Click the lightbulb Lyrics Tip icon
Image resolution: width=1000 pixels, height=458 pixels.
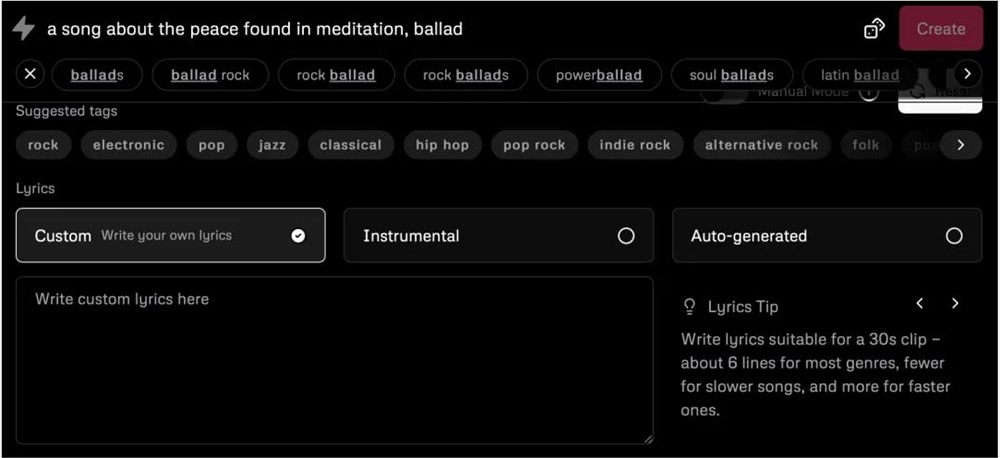tap(689, 306)
